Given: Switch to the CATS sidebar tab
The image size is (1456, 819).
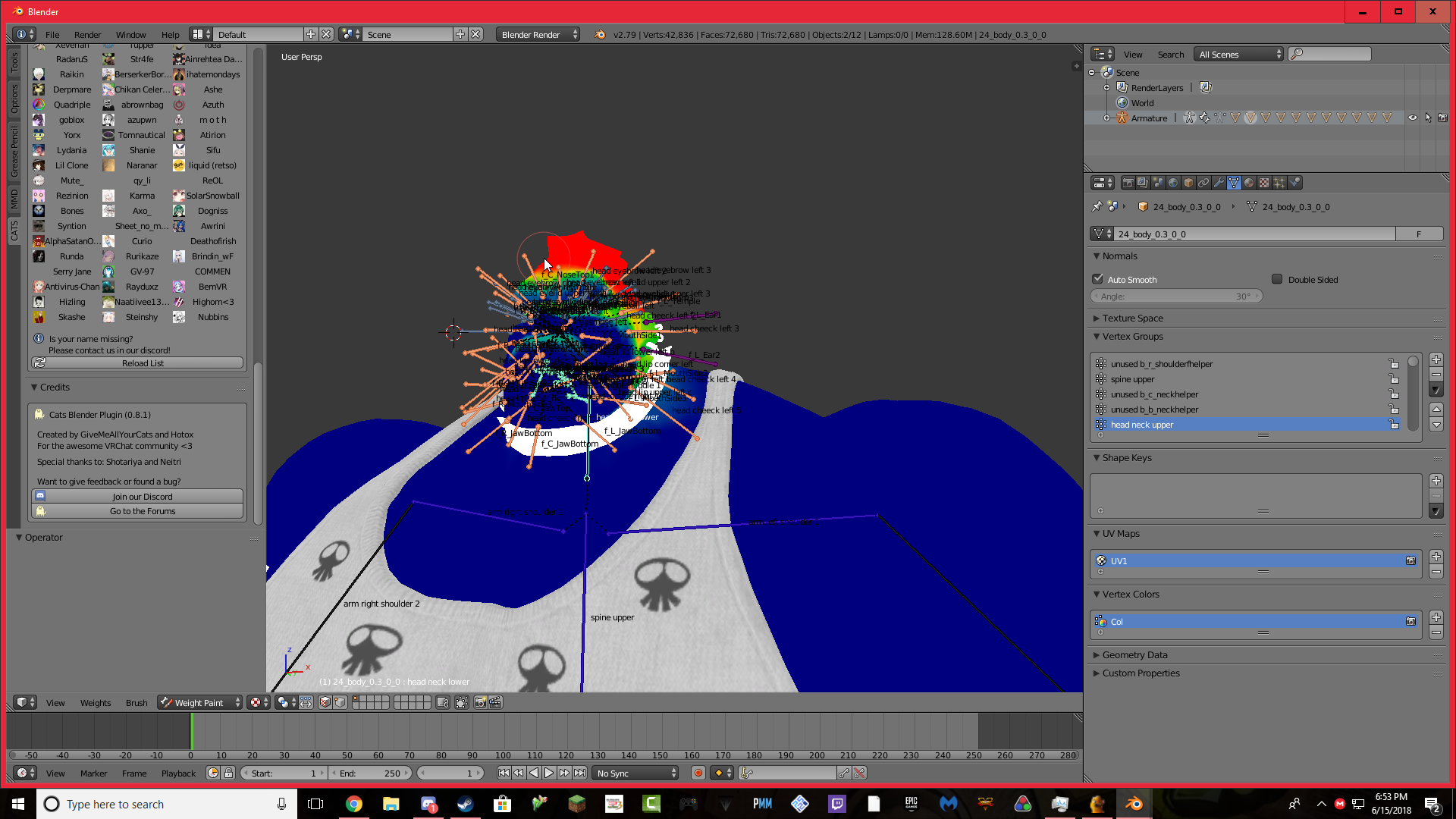Looking at the screenshot, I should (14, 231).
